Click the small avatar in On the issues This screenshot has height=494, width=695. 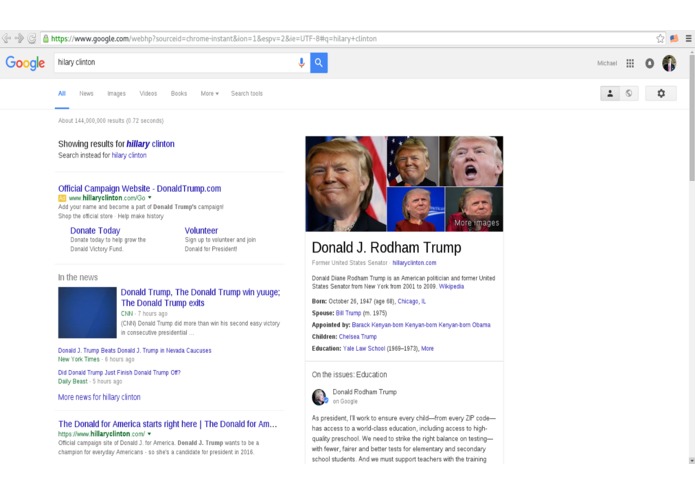coord(319,397)
